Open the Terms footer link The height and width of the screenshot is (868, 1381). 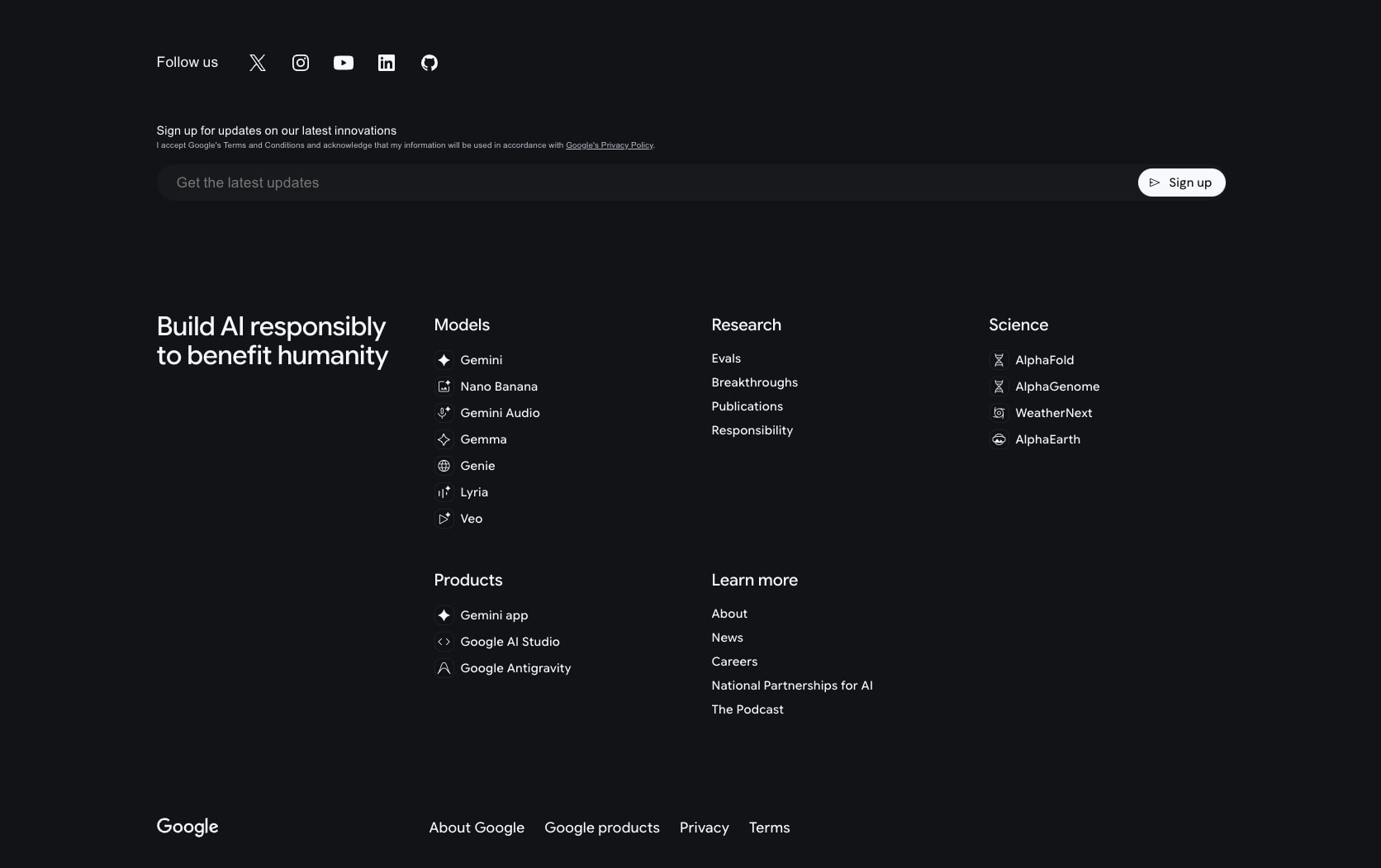[769, 828]
